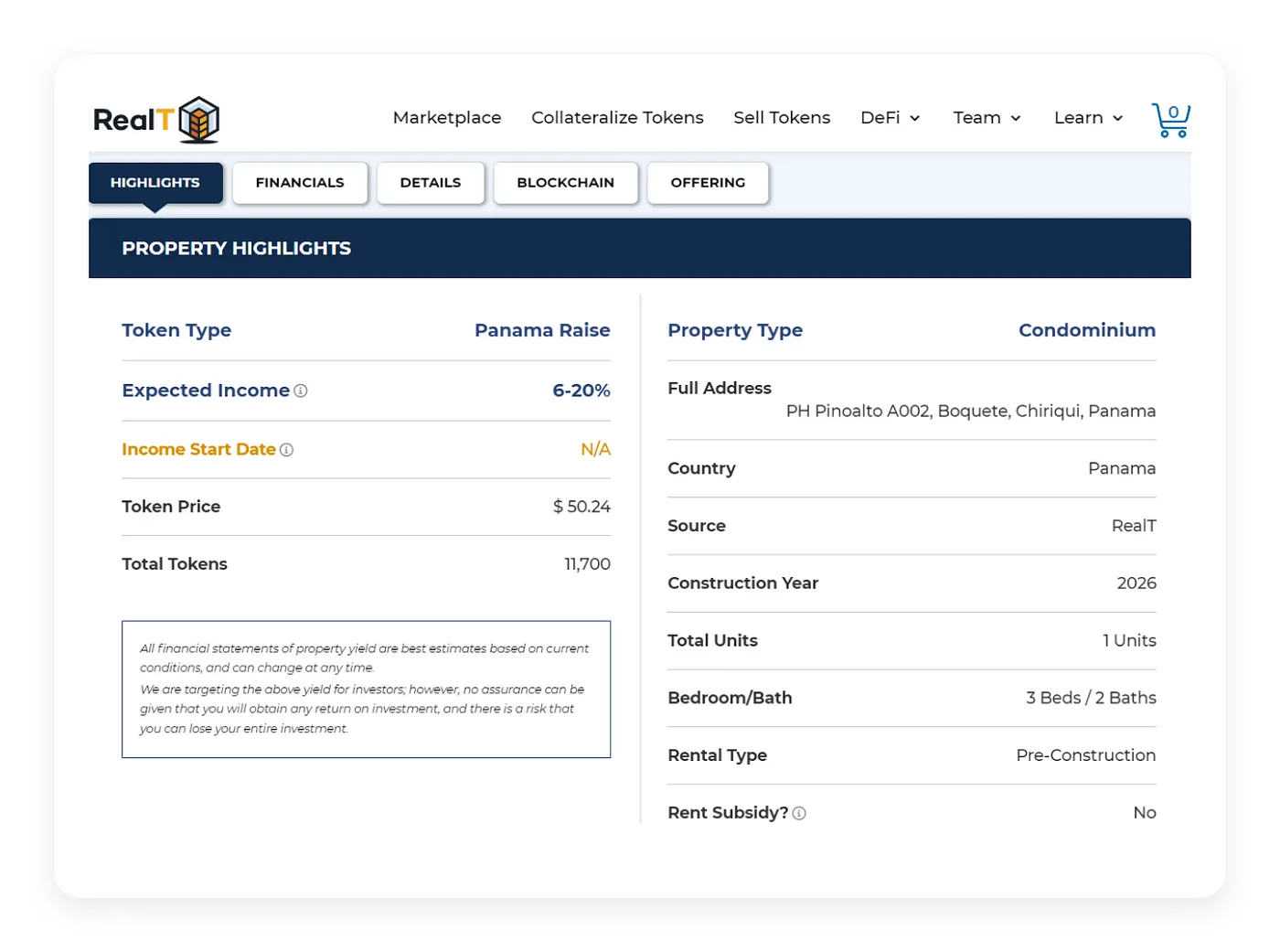Click the $ 50.24 token price

(581, 507)
